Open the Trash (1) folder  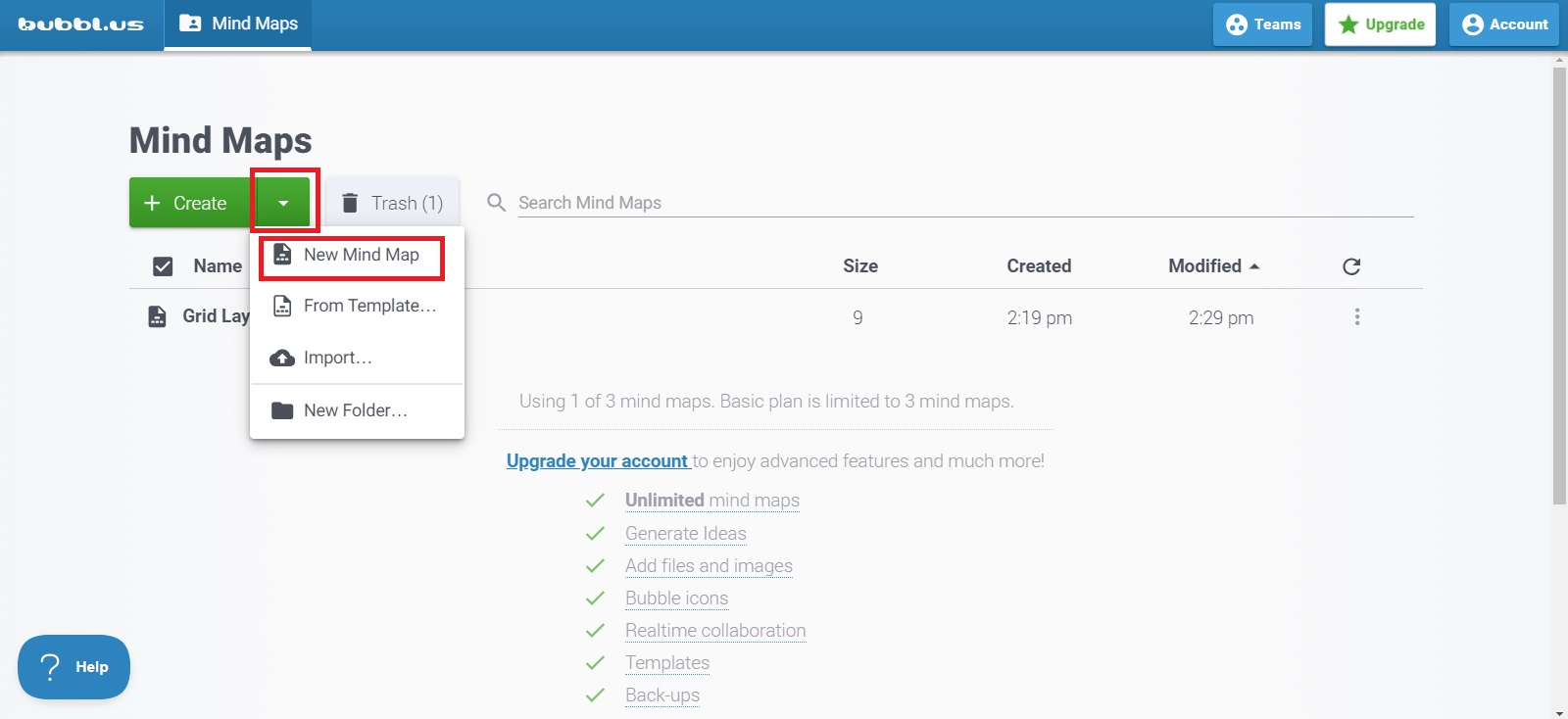(392, 203)
